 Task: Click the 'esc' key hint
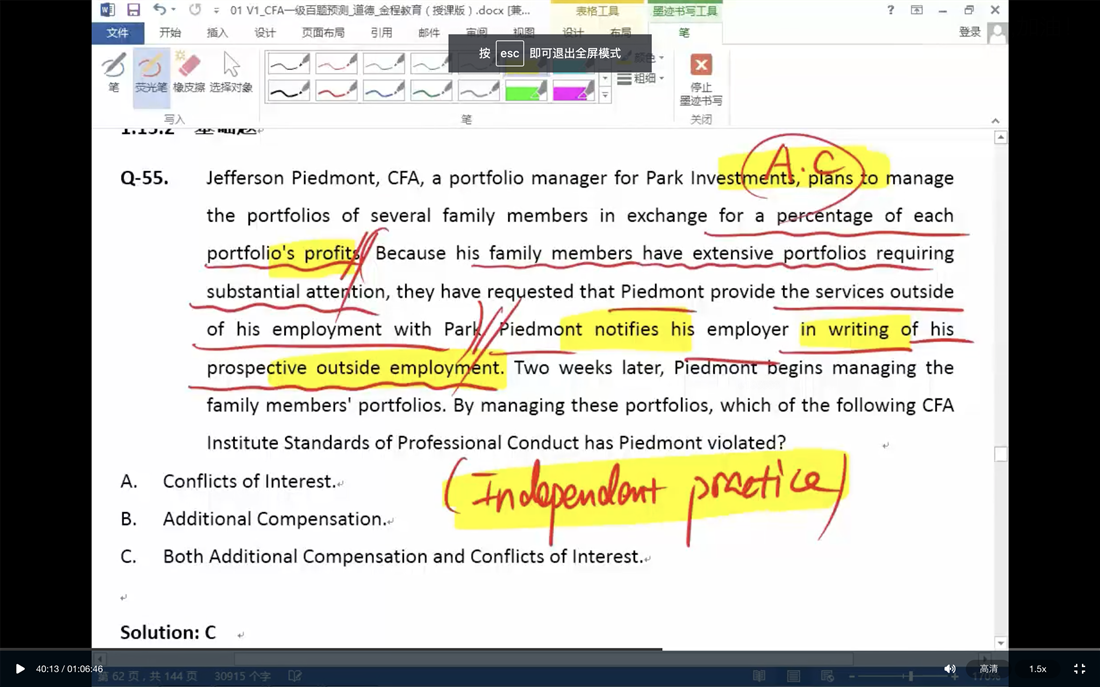[x=509, y=53]
